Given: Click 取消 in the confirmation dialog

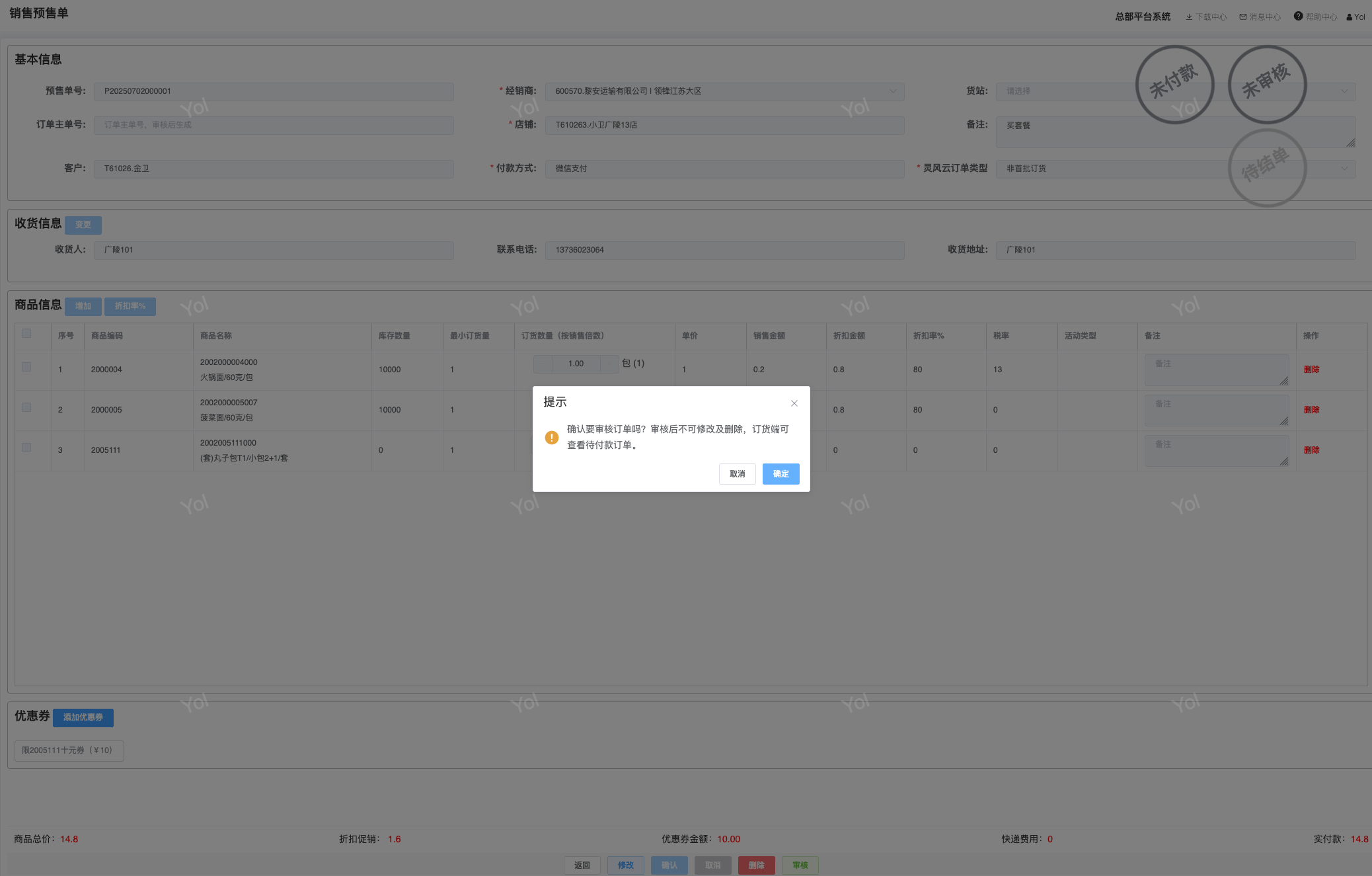Looking at the screenshot, I should [737, 474].
